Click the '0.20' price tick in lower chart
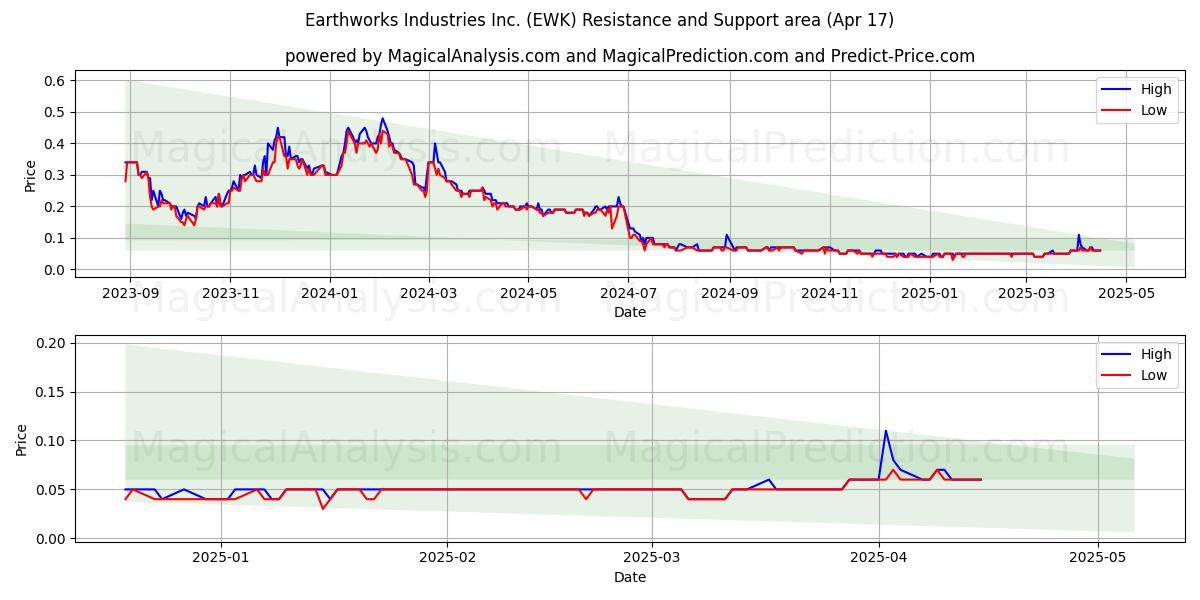 pos(50,343)
